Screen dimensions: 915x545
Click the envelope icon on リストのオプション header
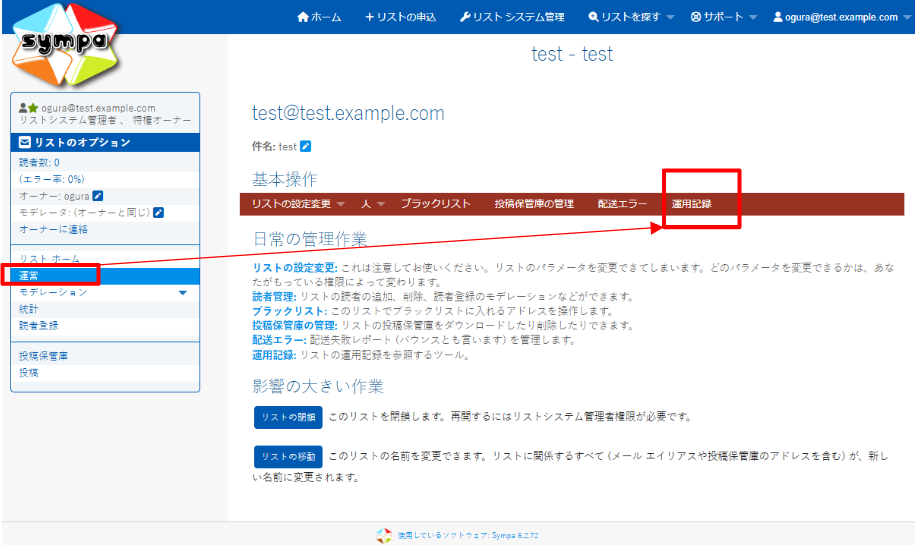tap(25, 142)
